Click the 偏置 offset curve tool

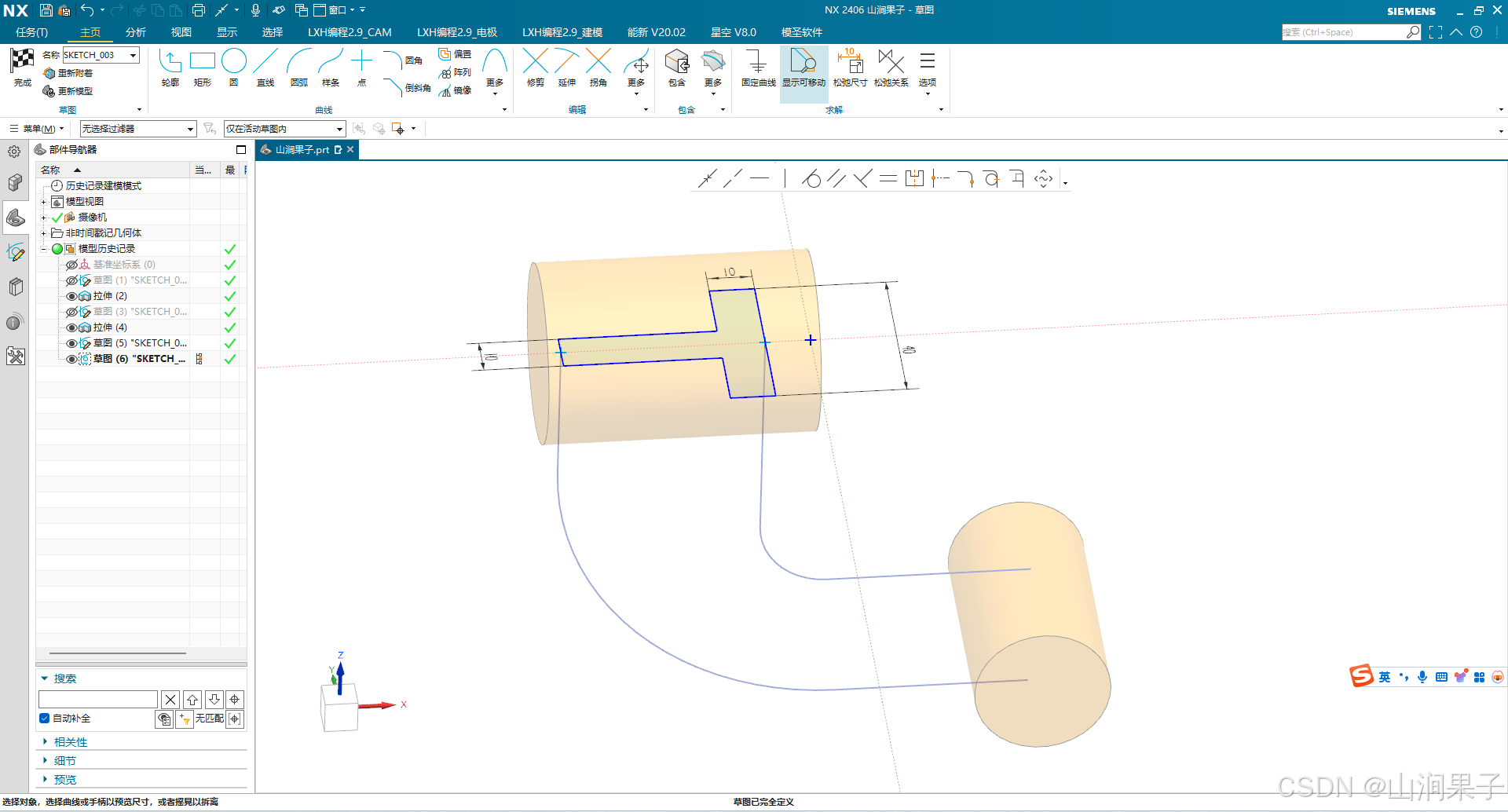[455, 54]
